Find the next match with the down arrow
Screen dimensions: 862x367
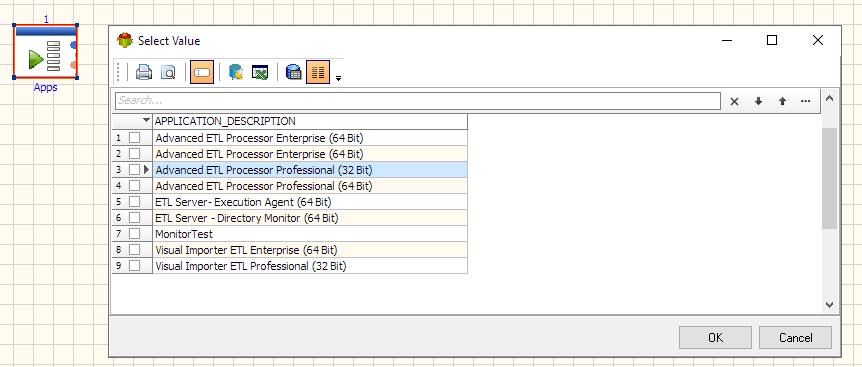pos(758,101)
